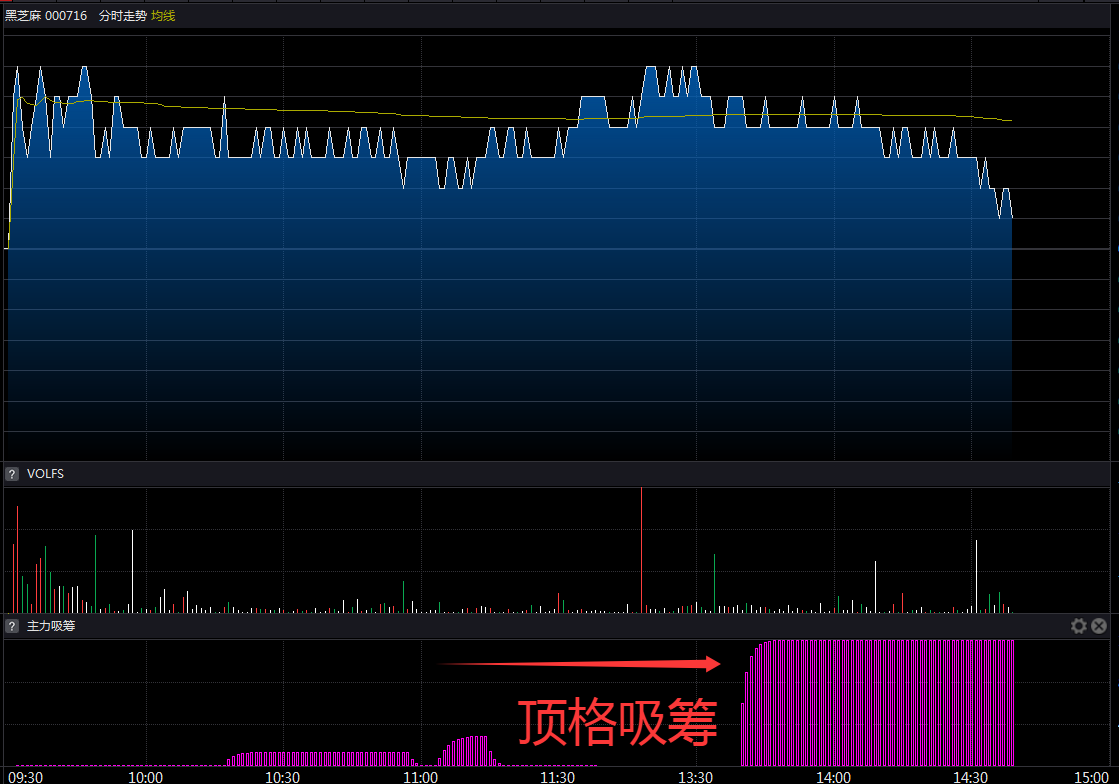Click the 11:00 time axis label
Viewport: 1119px width, 784px height.
(420, 777)
